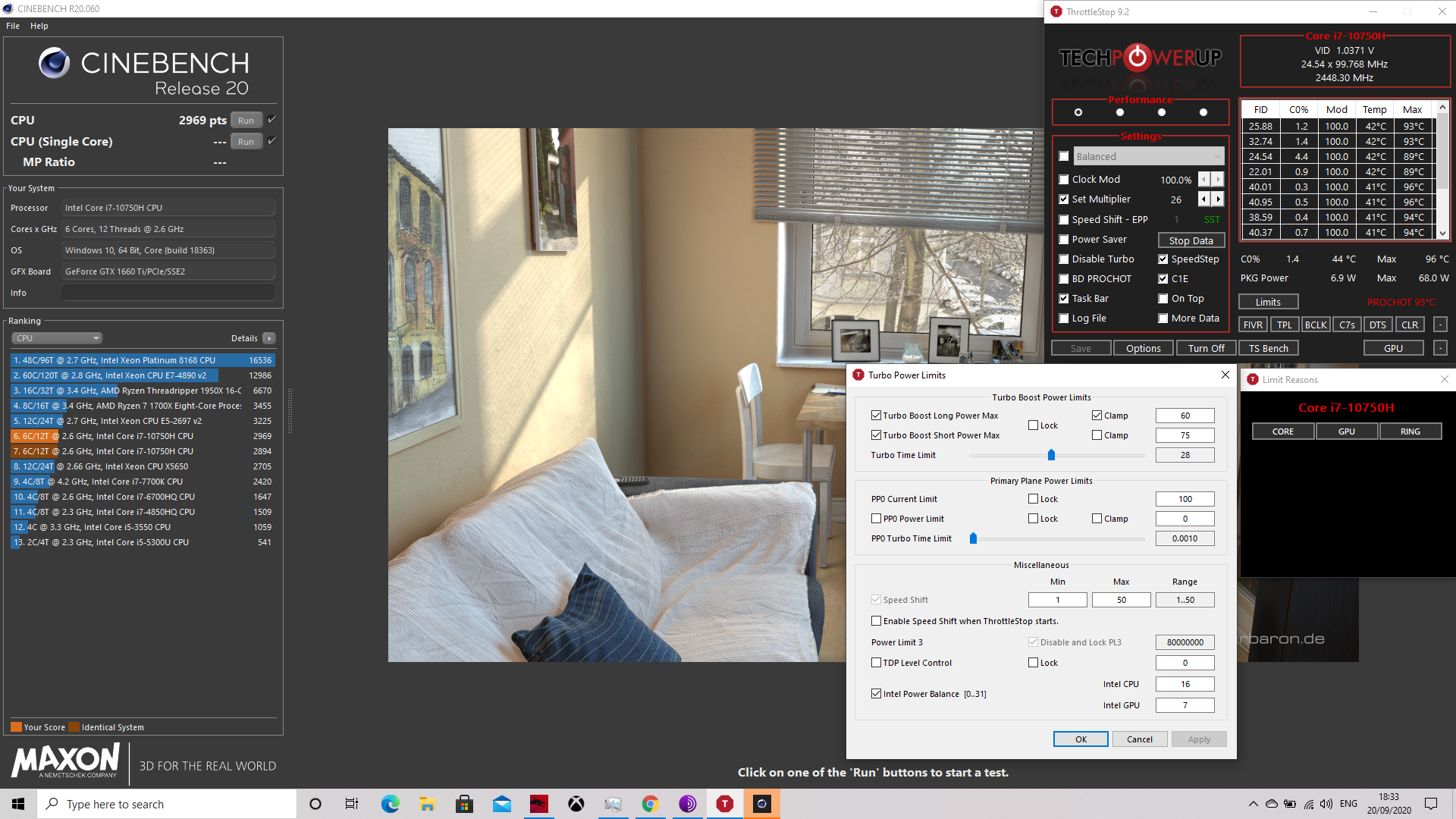This screenshot has width=1456, height=819.
Task: Open Microsoft Store from taskbar
Action: click(x=464, y=804)
